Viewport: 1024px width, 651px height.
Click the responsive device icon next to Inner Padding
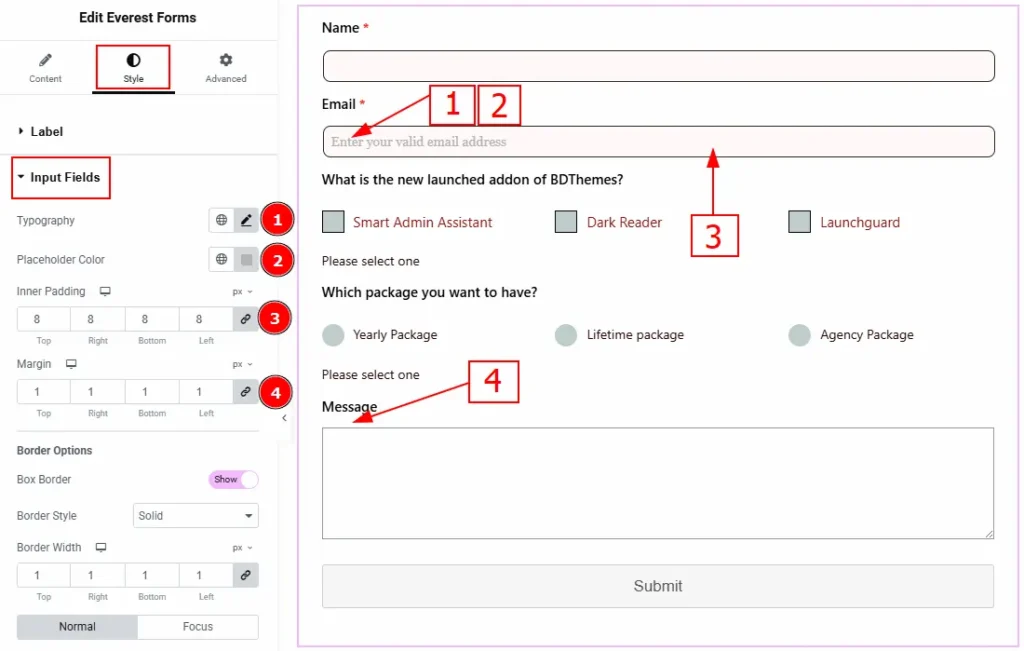pyautogui.click(x=105, y=292)
